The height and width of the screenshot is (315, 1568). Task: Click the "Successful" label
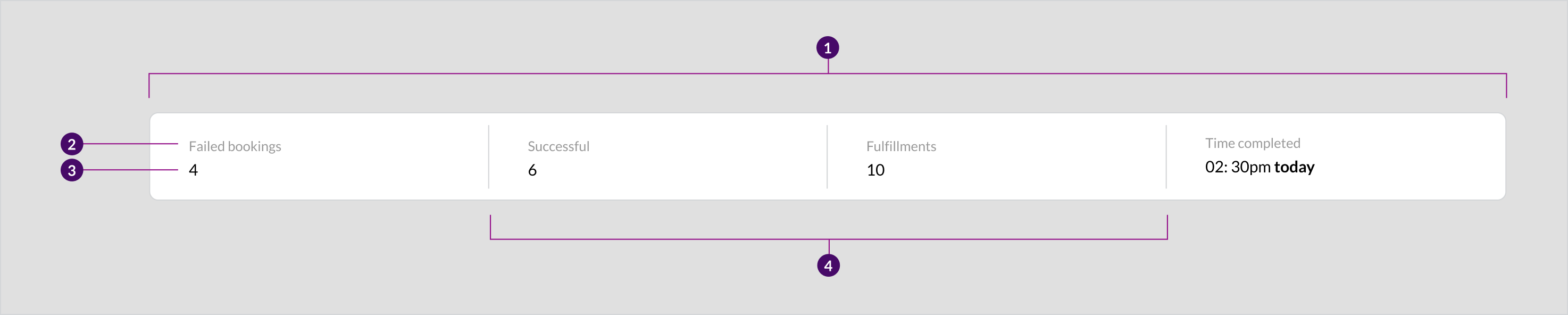[x=558, y=146]
